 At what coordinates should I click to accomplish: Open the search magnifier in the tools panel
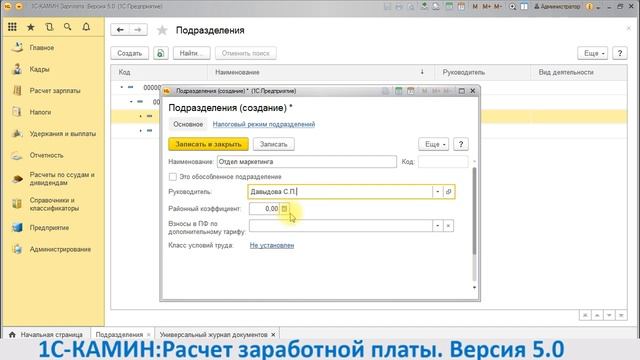[68, 27]
